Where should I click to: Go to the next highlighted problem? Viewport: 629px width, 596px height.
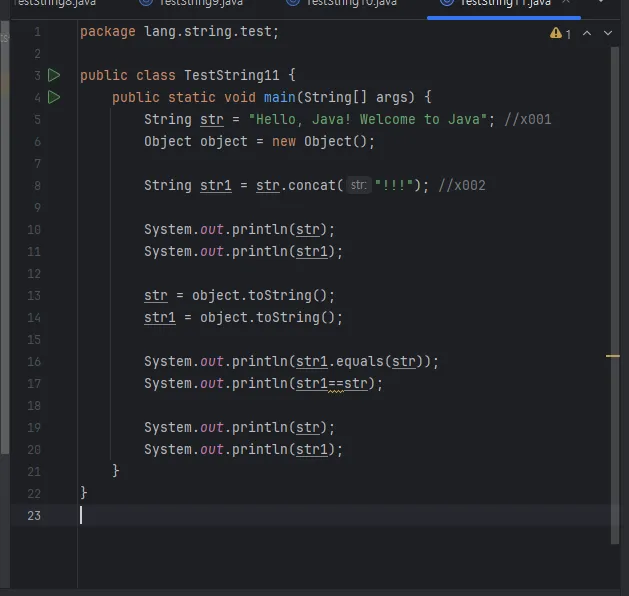point(608,33)
